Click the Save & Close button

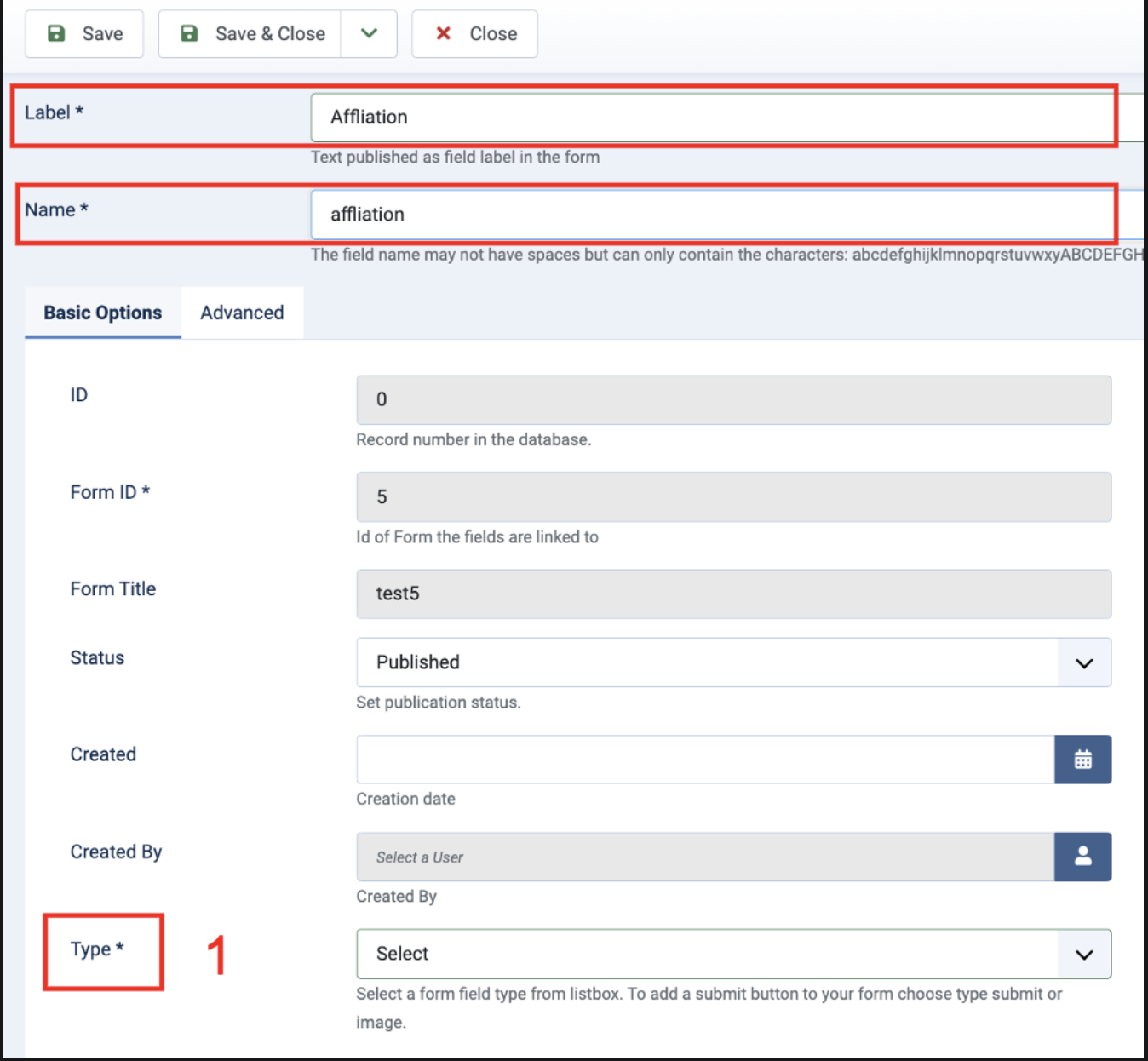tap(250, 34)
